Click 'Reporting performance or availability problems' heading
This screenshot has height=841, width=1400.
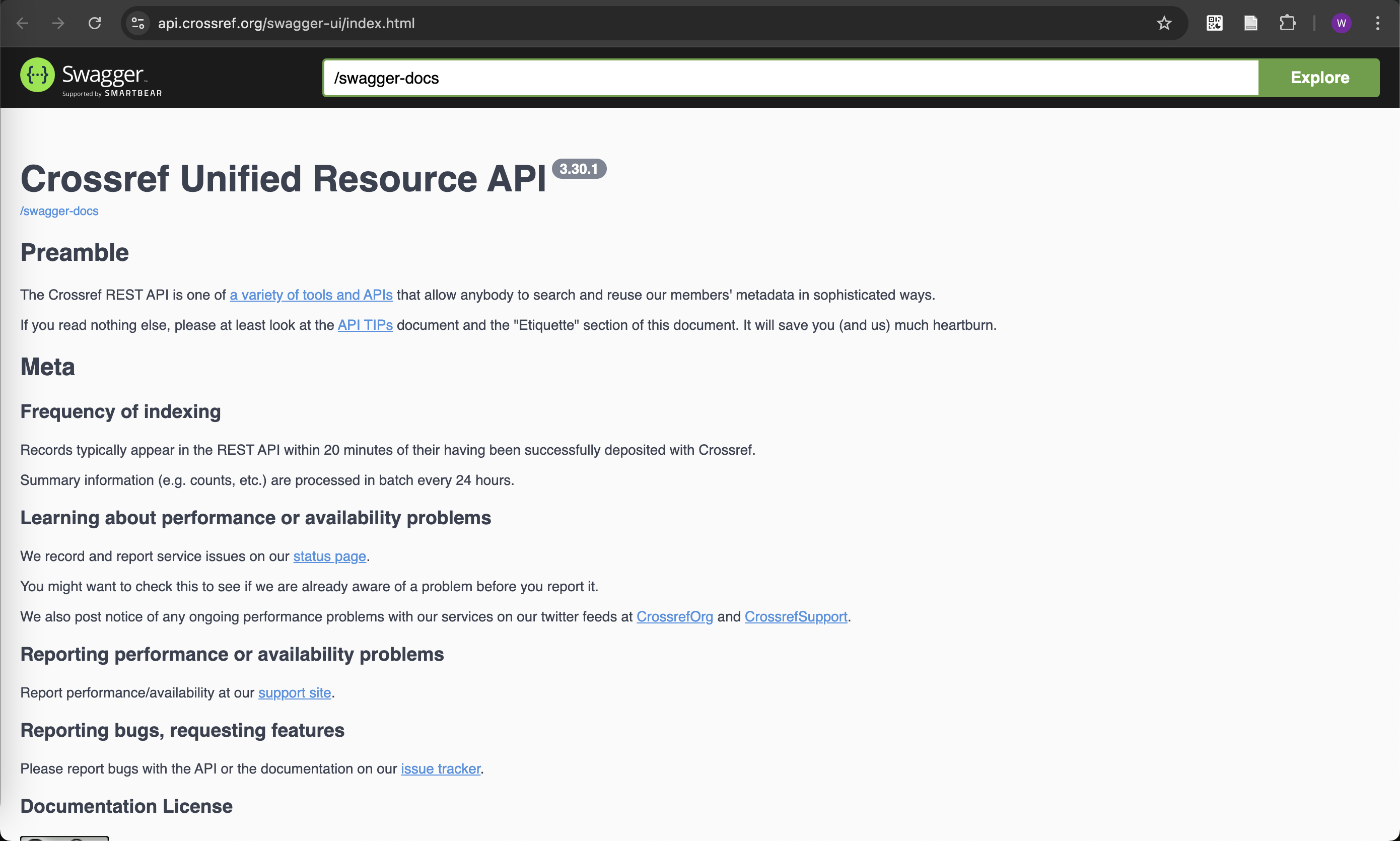pyautogui.click(x=232, y=655)
